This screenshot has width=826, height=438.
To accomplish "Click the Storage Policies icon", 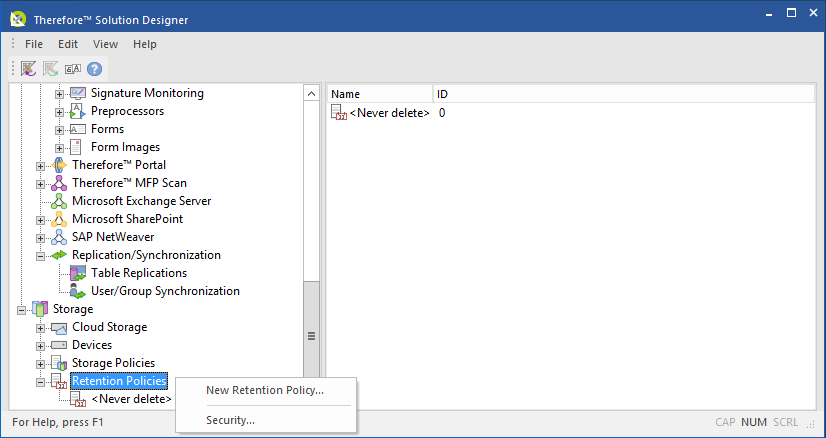I will (x=59, y=363).
